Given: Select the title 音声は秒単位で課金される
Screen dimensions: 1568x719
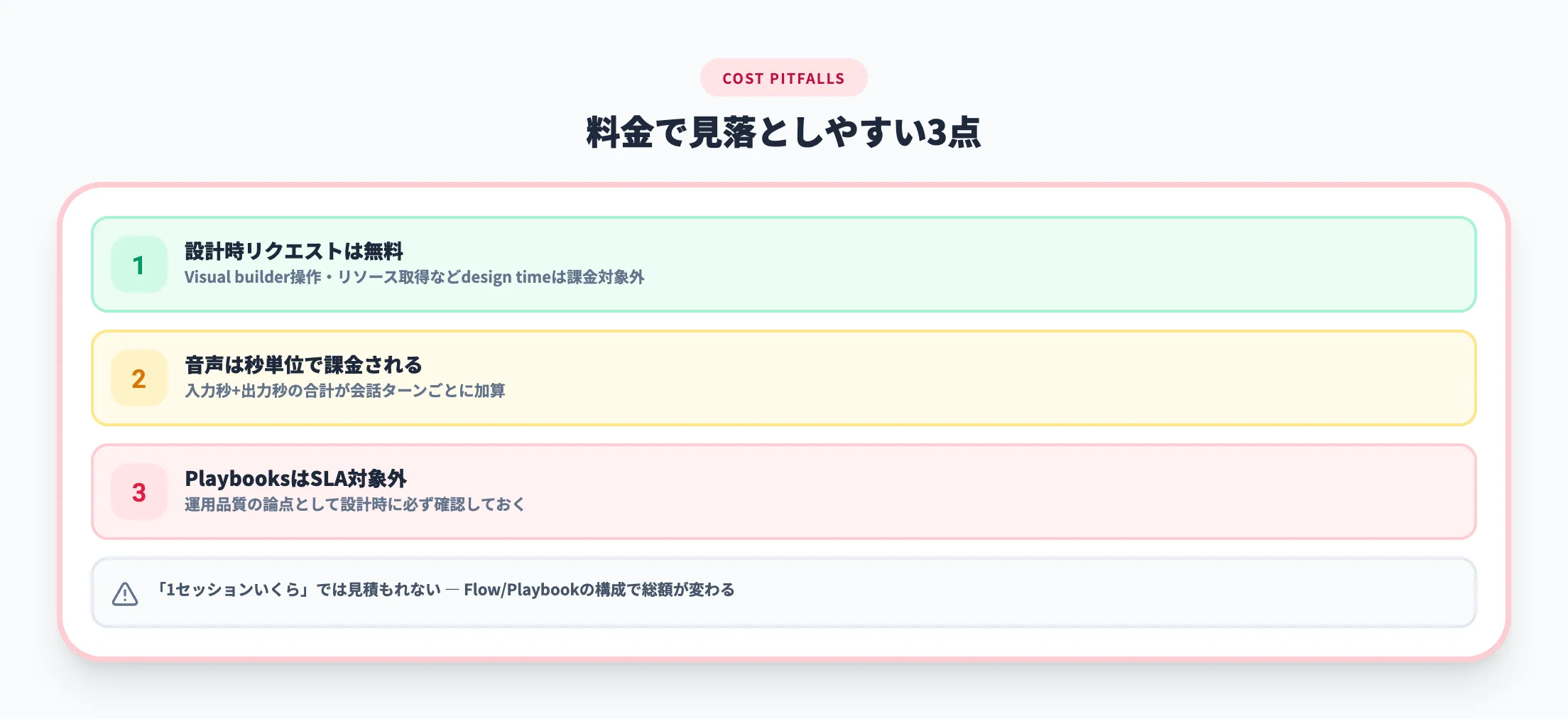Looking at the screenshot, I should [303, 365].
